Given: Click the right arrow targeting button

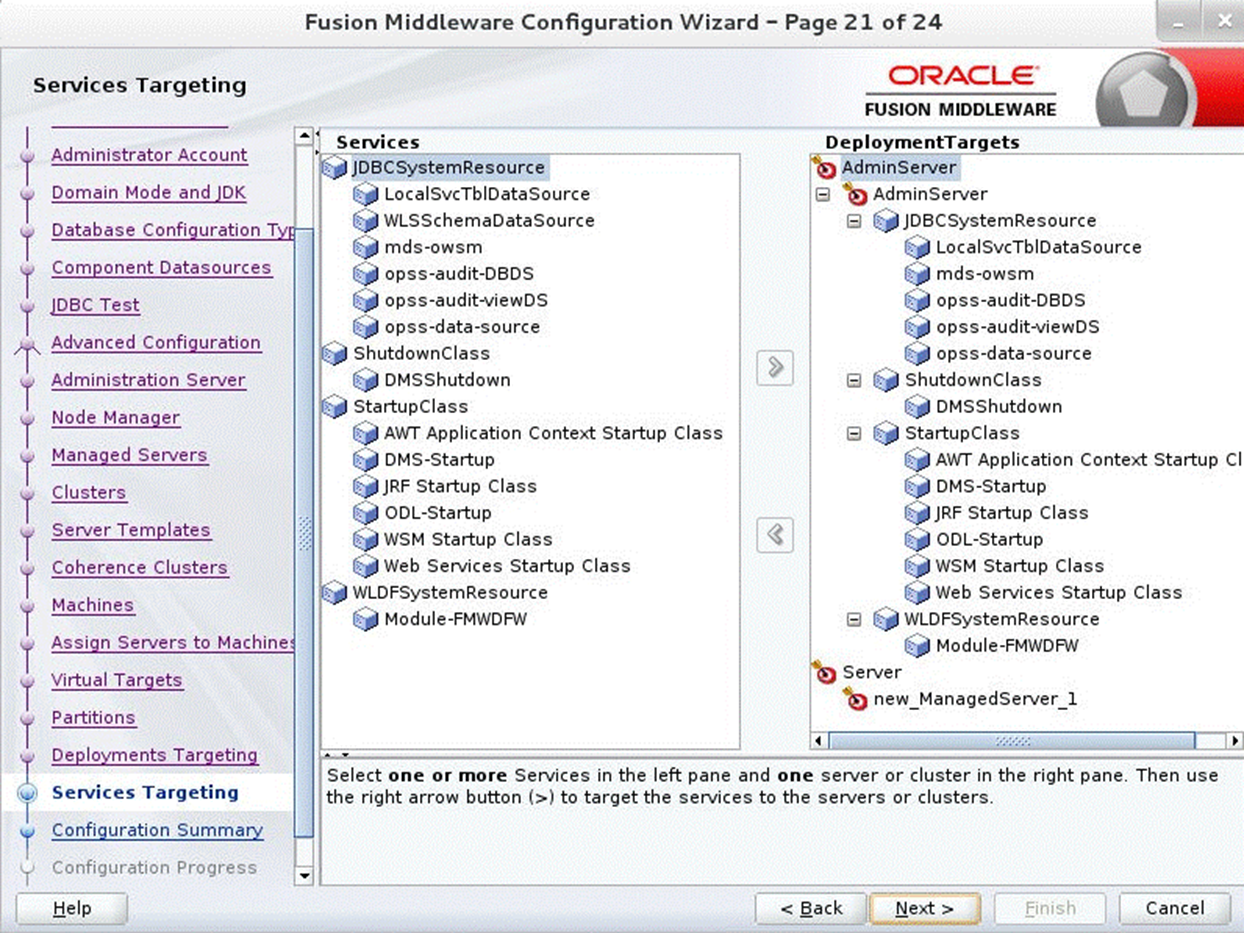Looking at the screenshot, I should coord(775,368).
